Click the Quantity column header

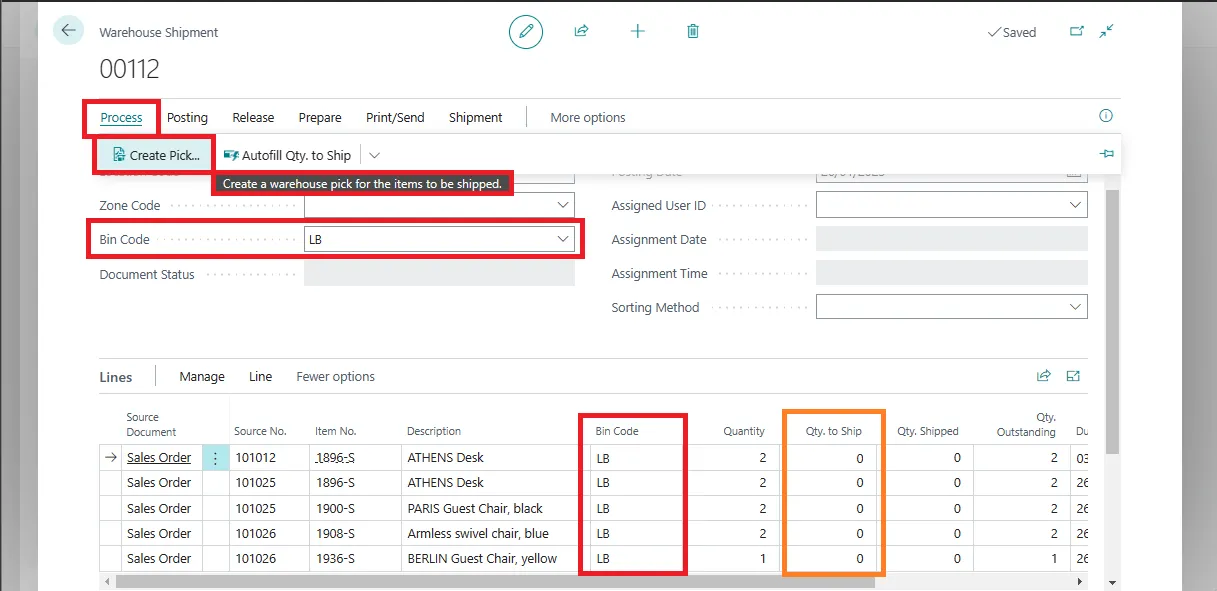point(744,431)
